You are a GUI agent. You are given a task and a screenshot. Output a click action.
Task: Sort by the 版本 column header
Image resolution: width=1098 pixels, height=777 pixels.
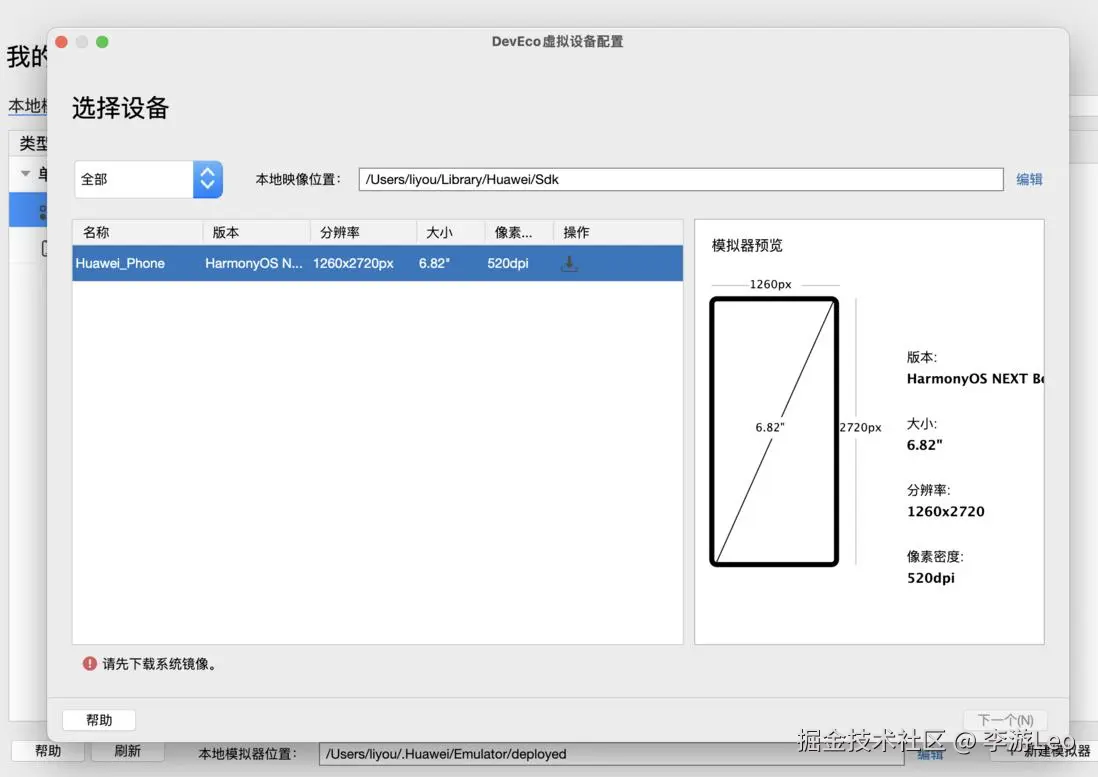(256, 232)
